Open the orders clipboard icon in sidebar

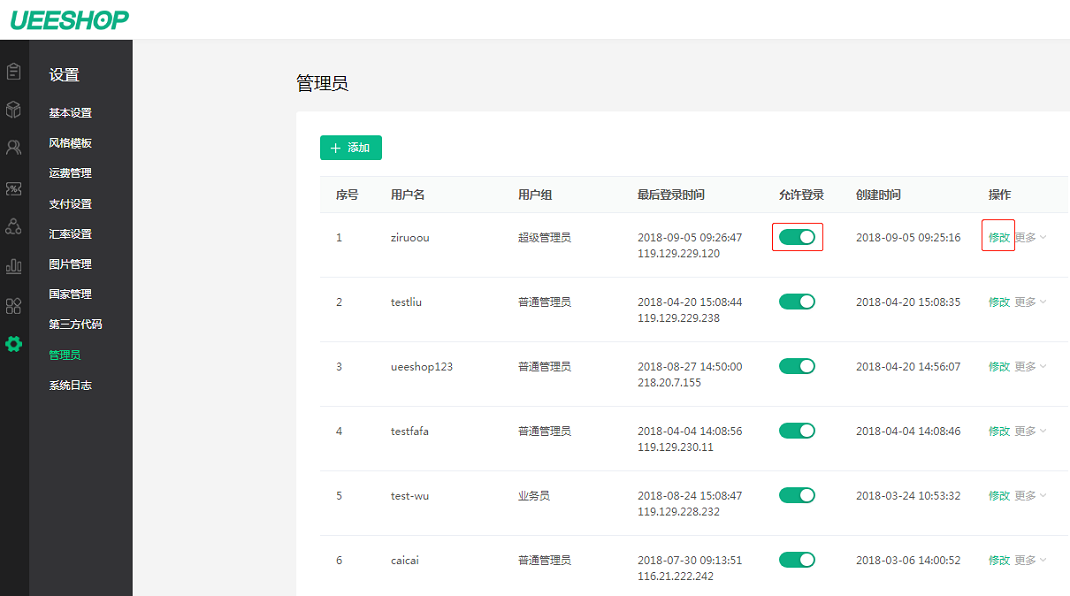point(14,72)
